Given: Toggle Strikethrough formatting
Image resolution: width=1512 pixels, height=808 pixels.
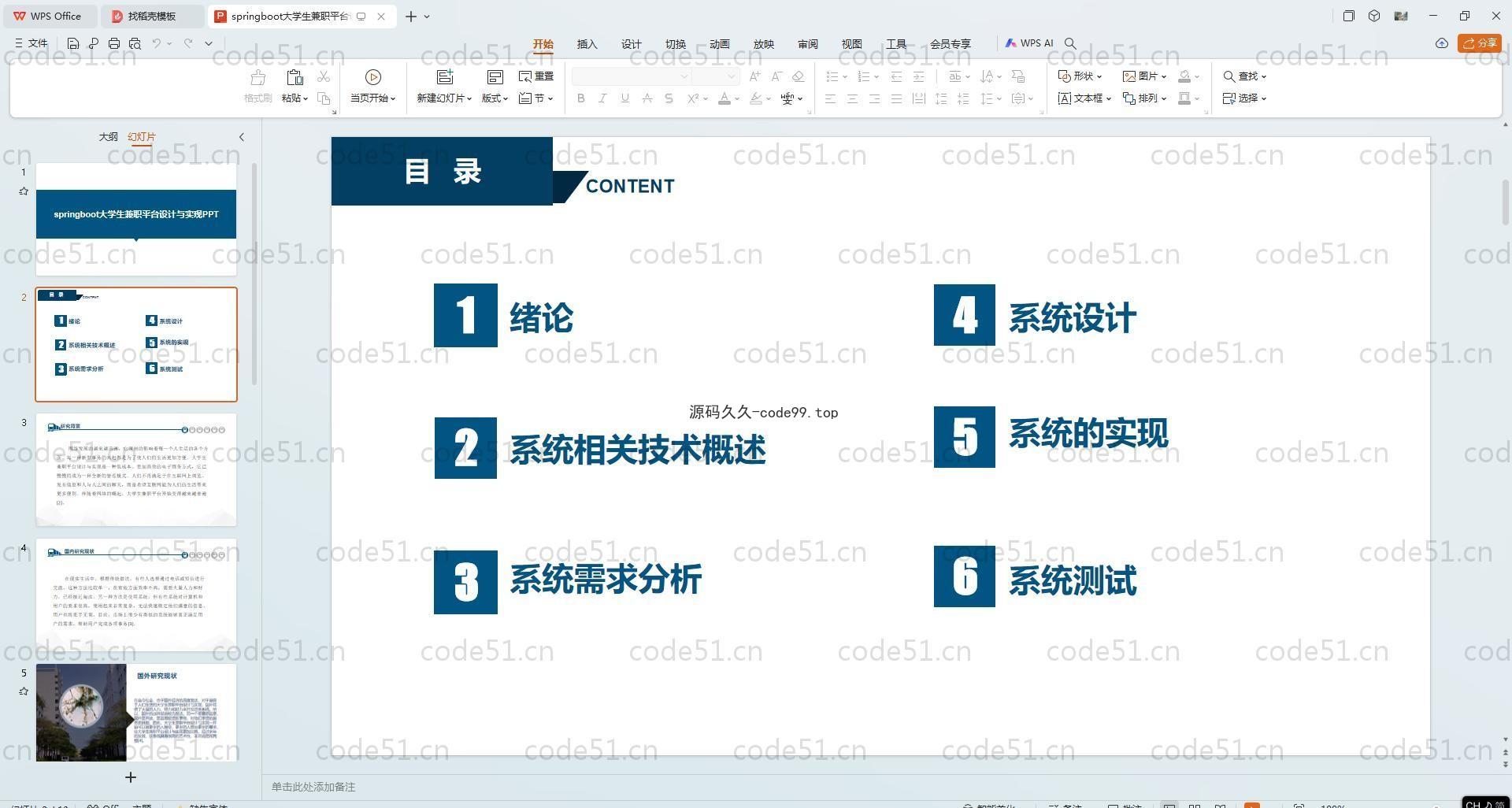Looking at the screenshot, I should tap(647, 98).
